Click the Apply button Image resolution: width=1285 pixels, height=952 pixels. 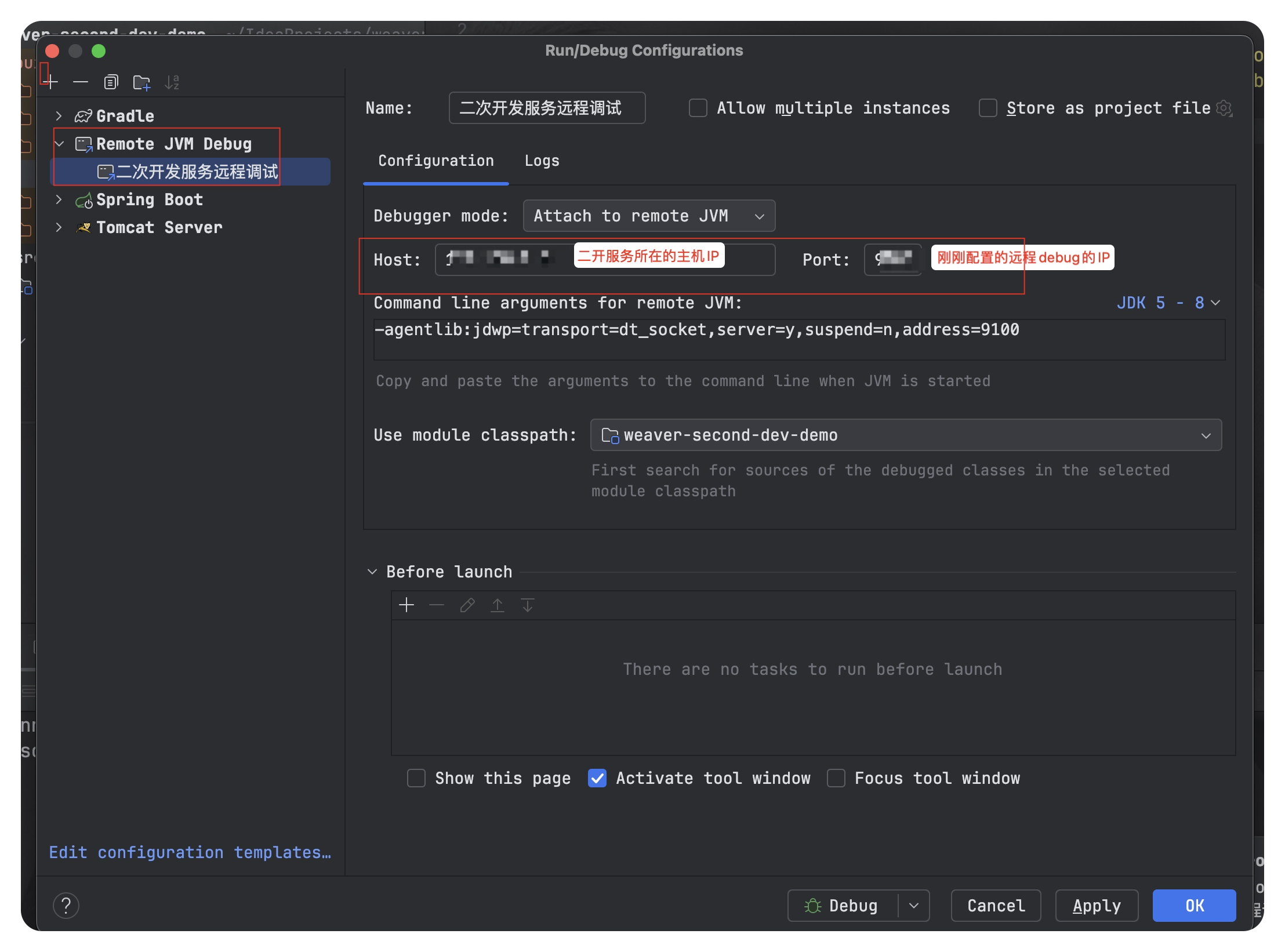click(1096, 905)
